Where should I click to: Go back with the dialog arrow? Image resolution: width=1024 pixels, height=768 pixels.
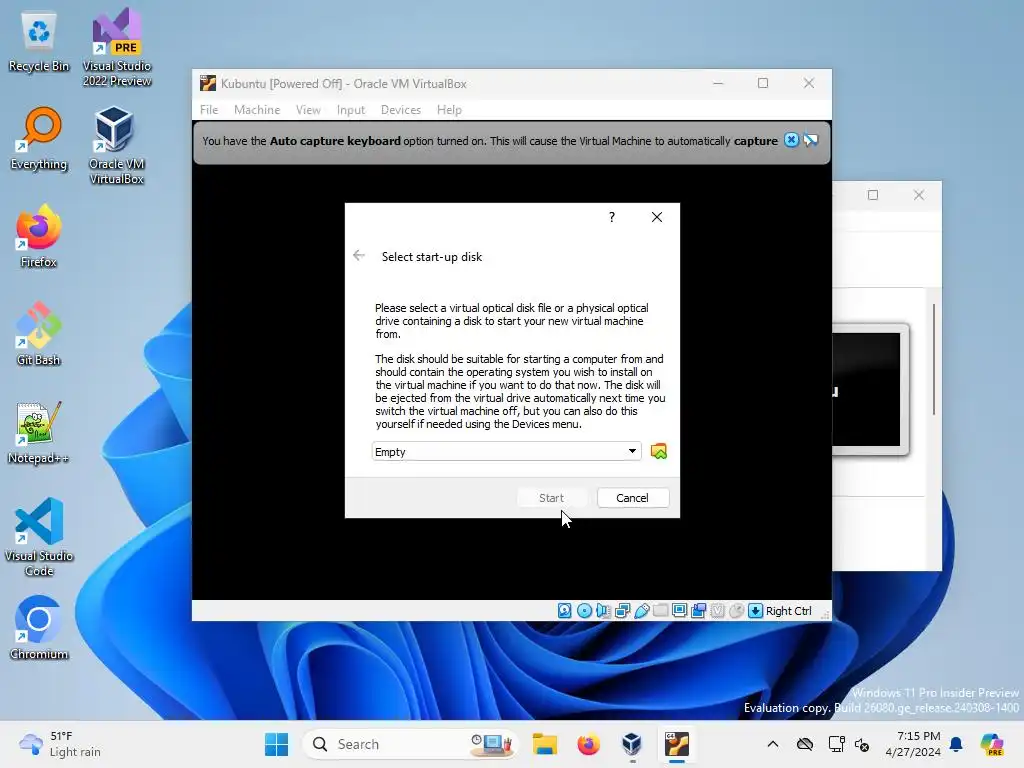[359, 255]
